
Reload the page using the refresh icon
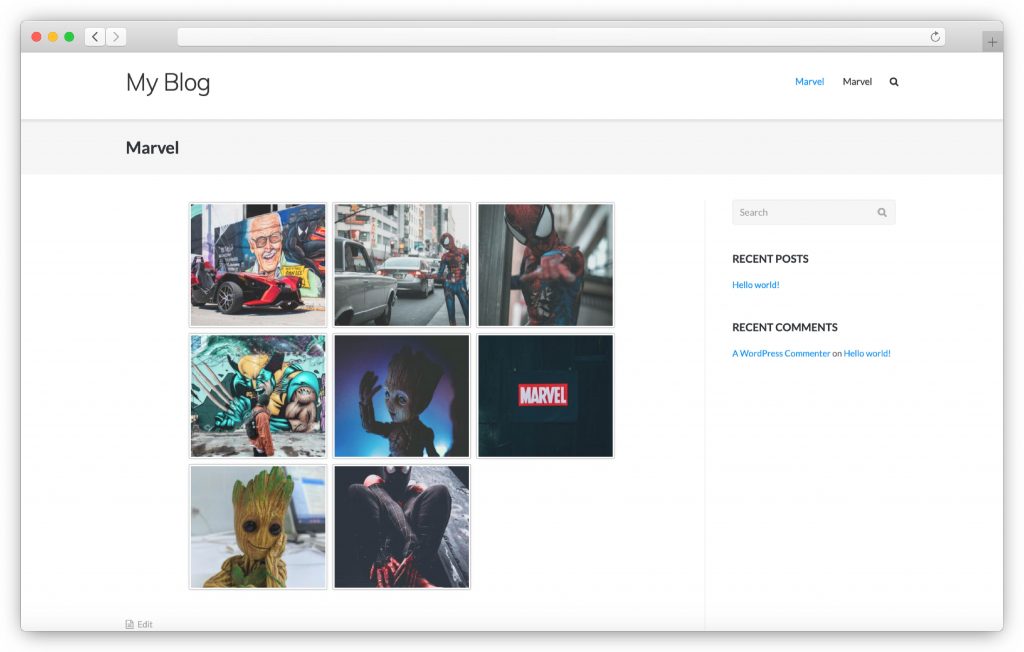935,36
